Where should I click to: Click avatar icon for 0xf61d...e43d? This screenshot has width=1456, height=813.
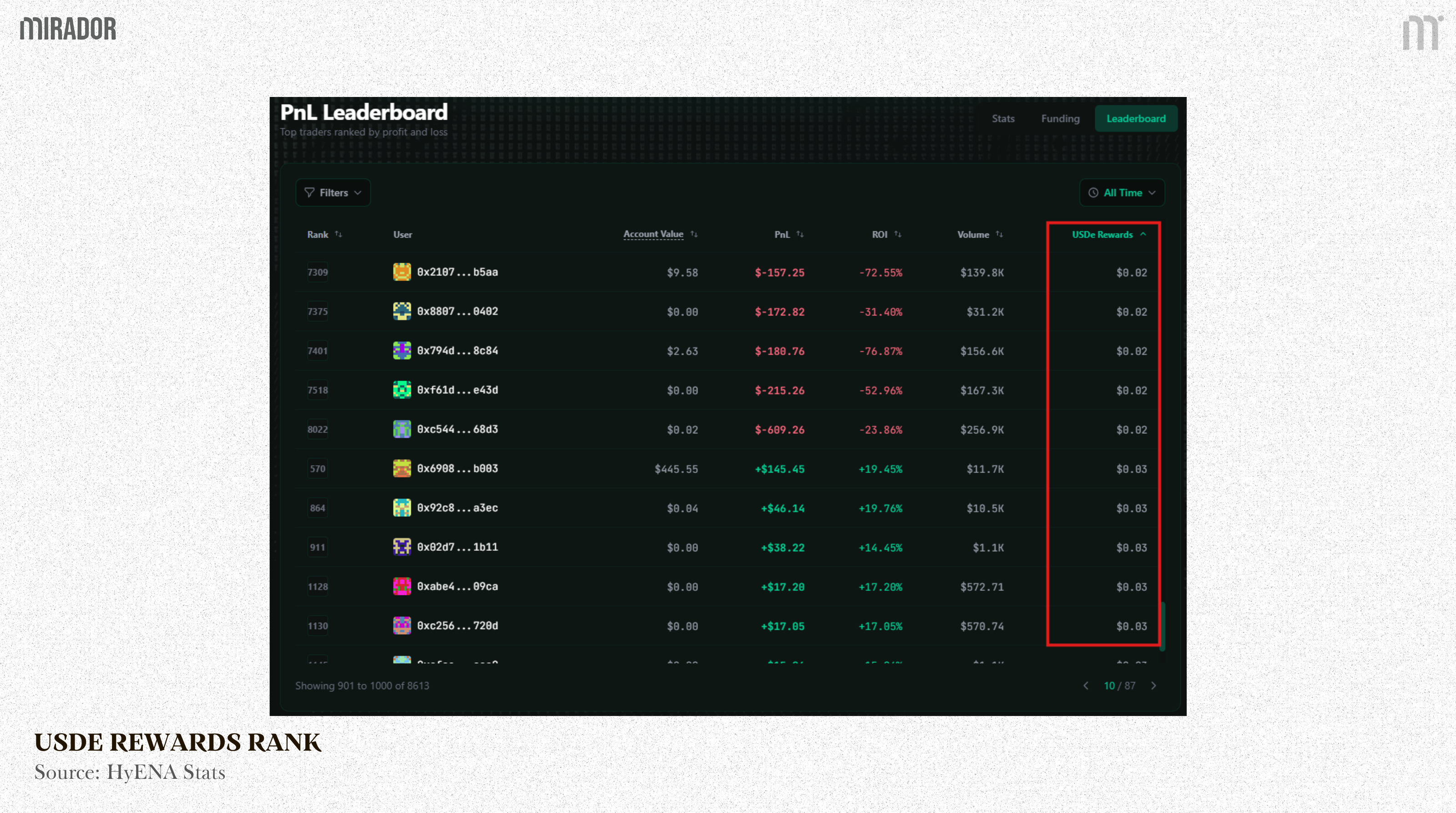(x=402, y=390)
